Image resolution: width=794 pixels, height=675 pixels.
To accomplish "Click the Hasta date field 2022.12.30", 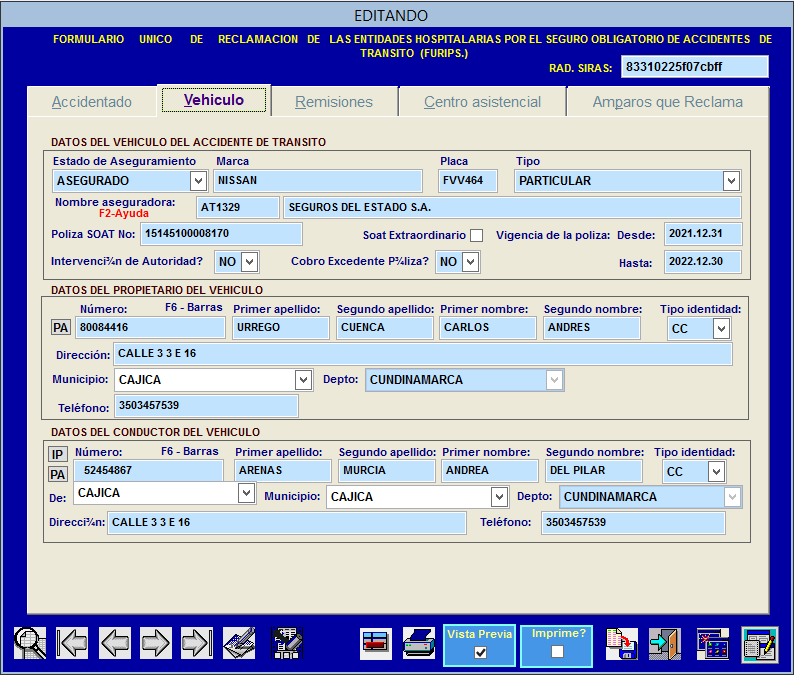I will tap(703, 262).
